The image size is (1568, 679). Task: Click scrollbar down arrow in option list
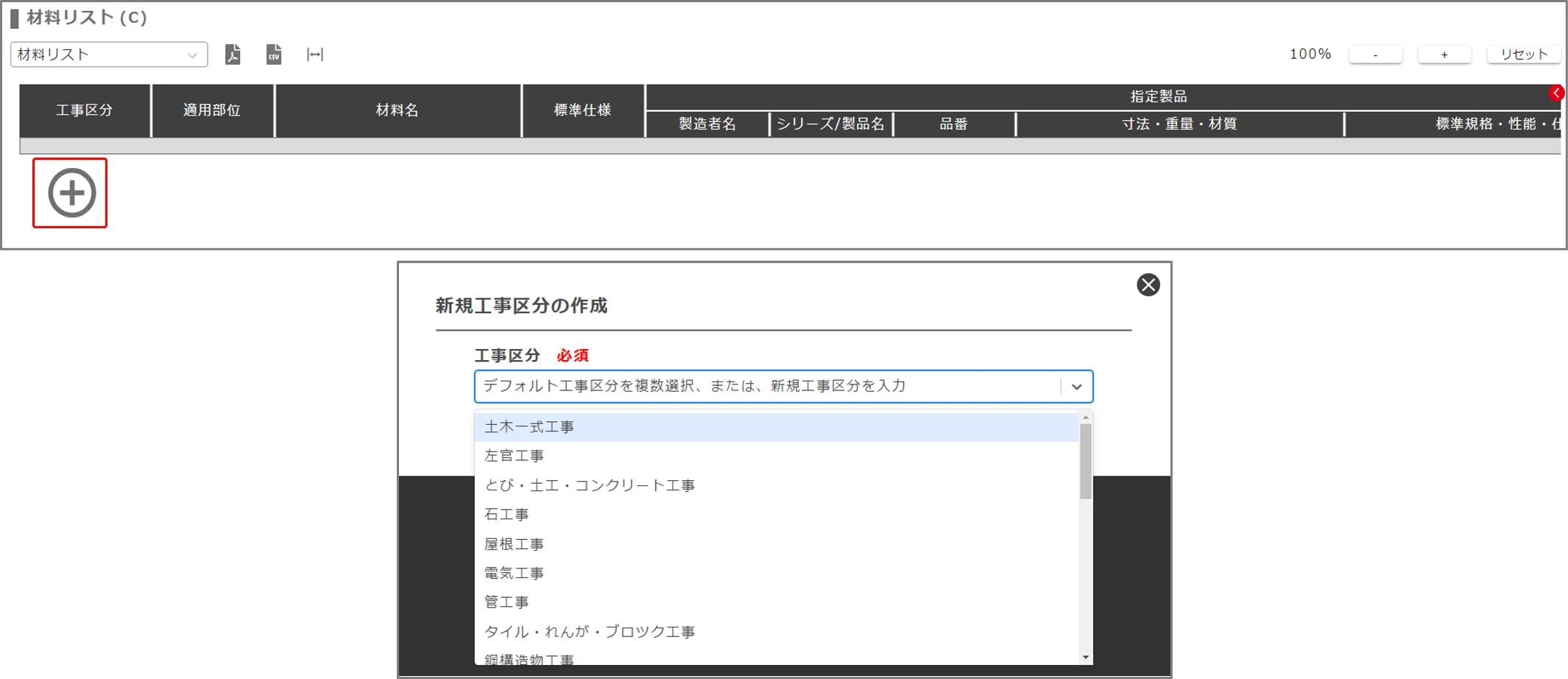1085,658
